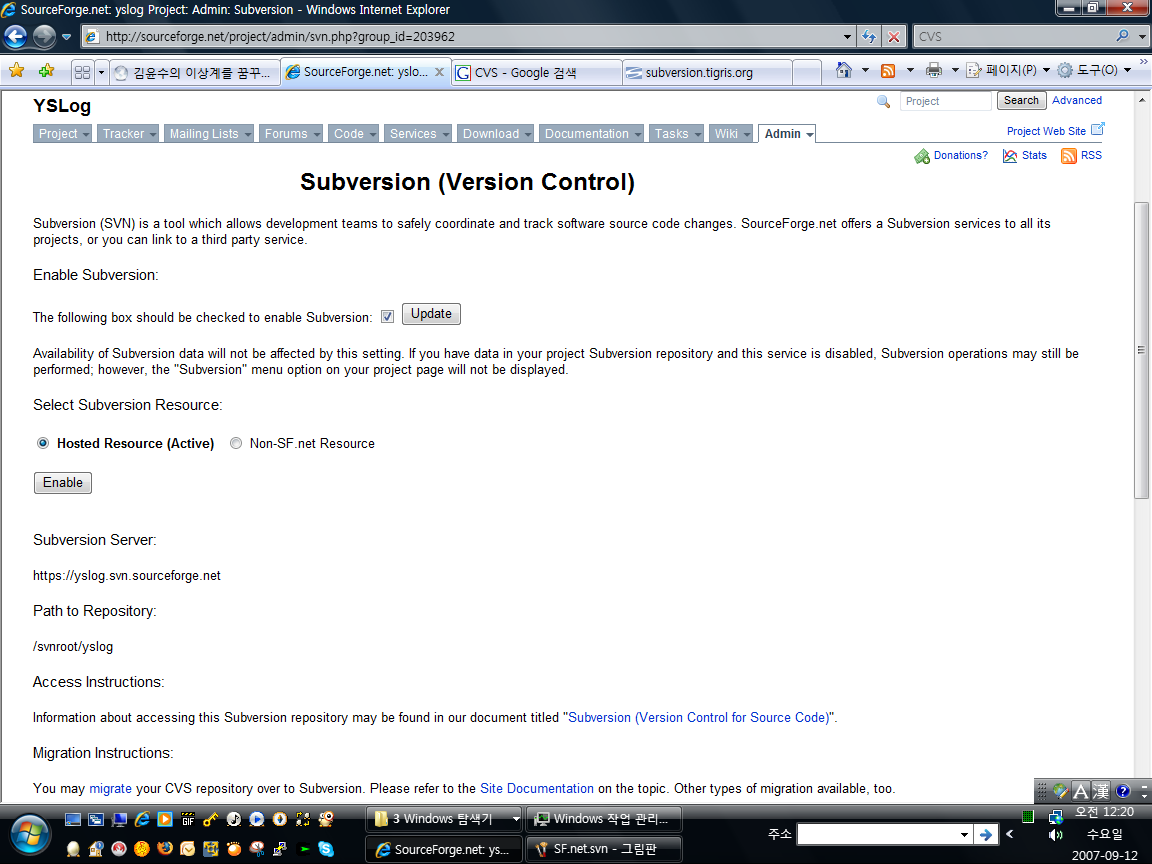Select the Hosted Resource (Active) radio button

(x=43, y=443)
